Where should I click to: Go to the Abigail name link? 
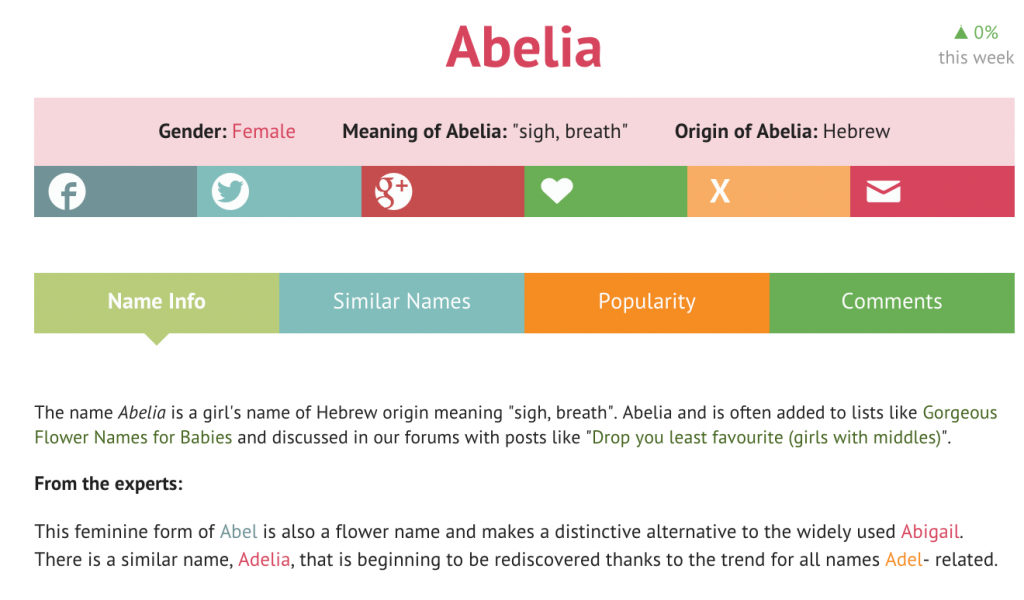point(930,531)
